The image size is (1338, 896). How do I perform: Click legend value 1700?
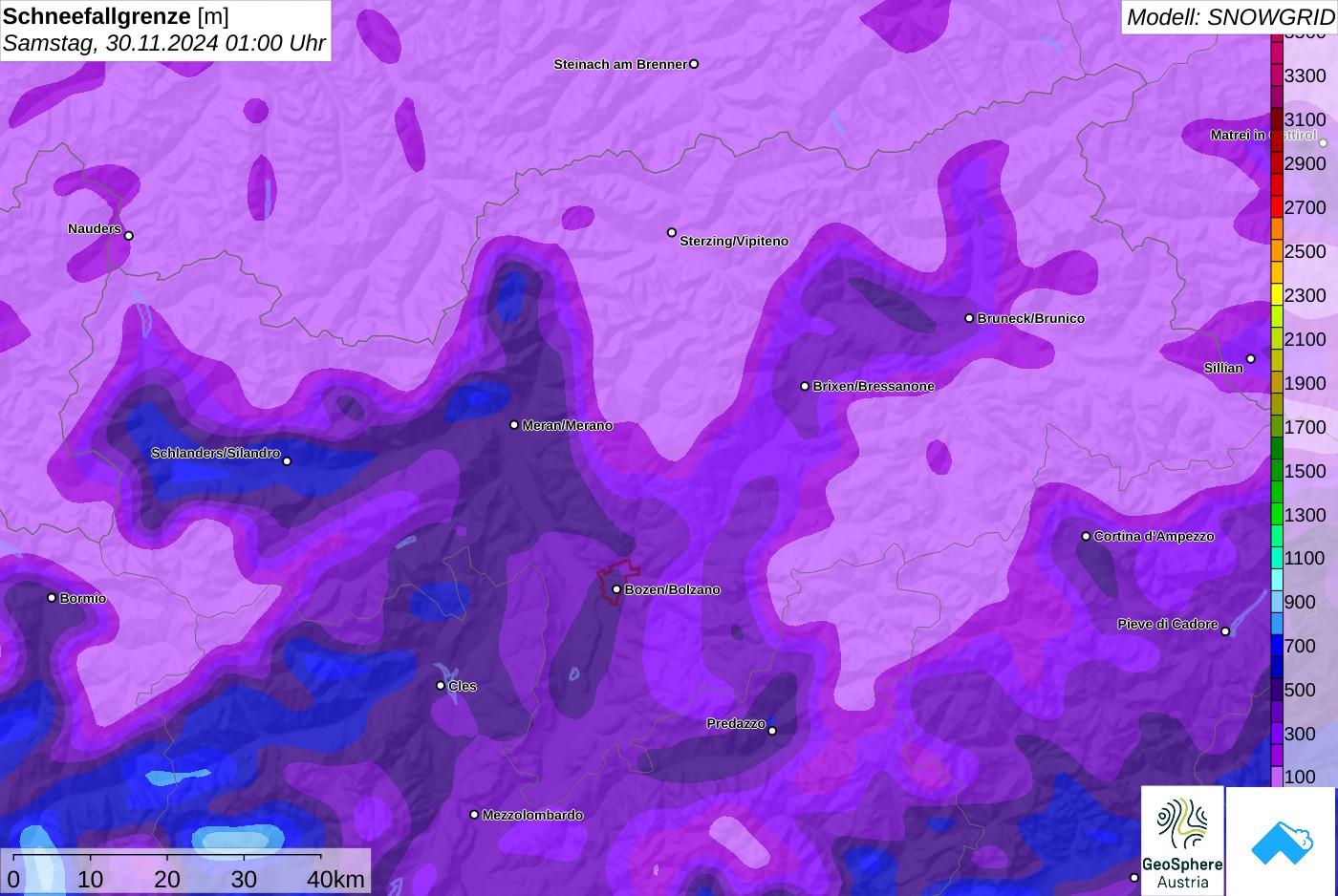pyautogui.click(x=1306, y=427)
